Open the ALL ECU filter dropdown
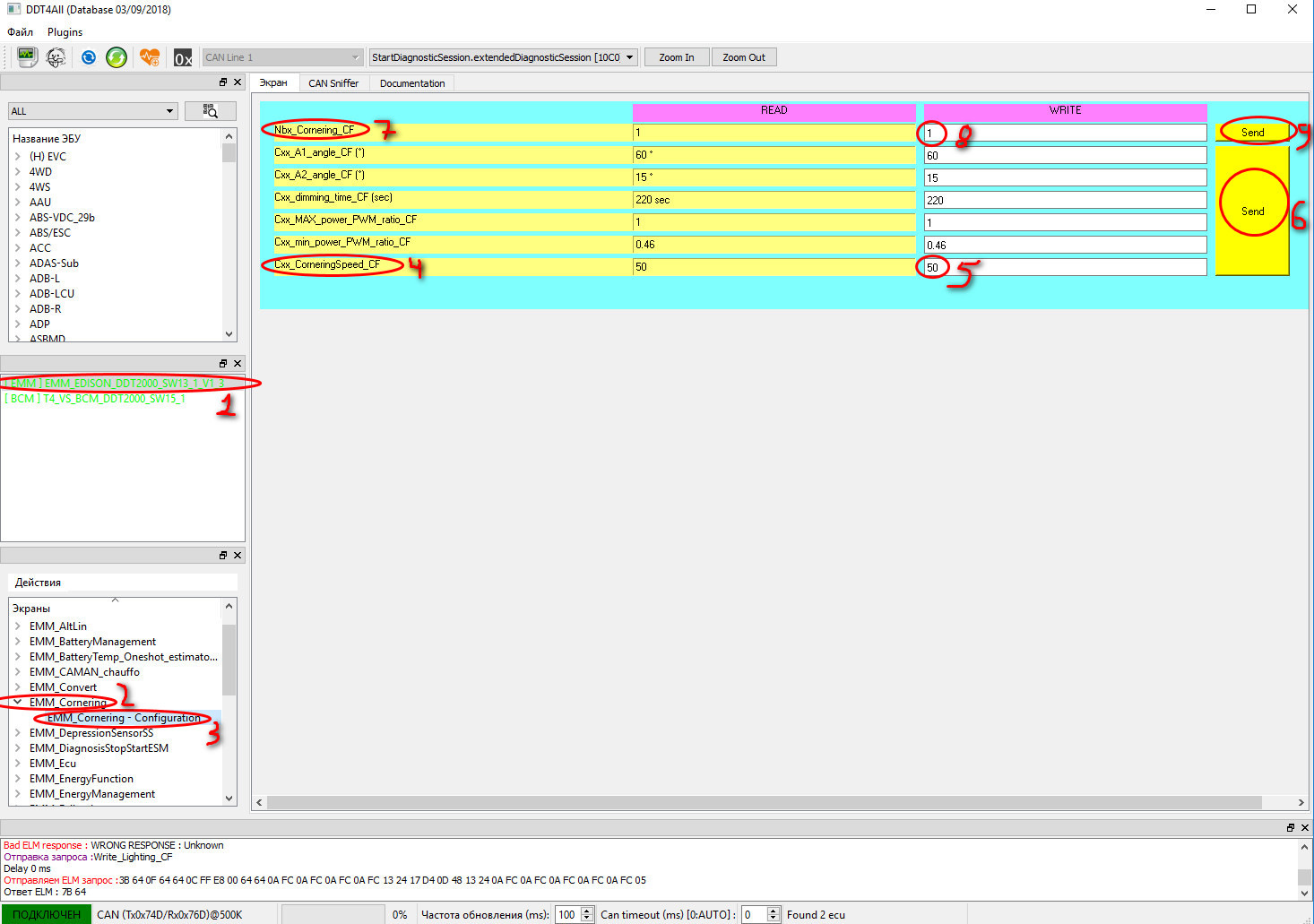Viewport: 1314px width, 924px height. [92, 111]
